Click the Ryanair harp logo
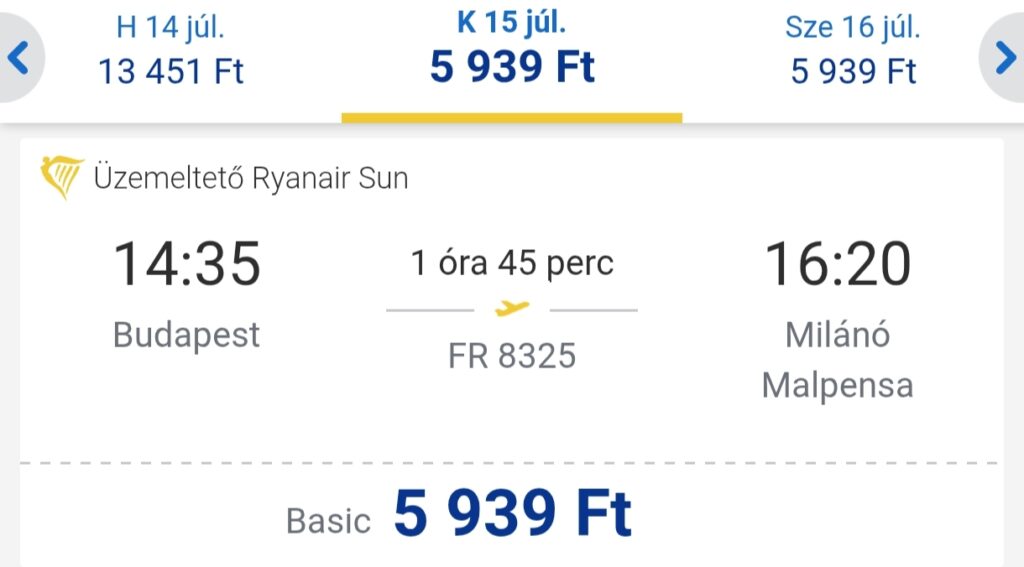Viewport: 1024px width, 567px height. pos(61,177)
